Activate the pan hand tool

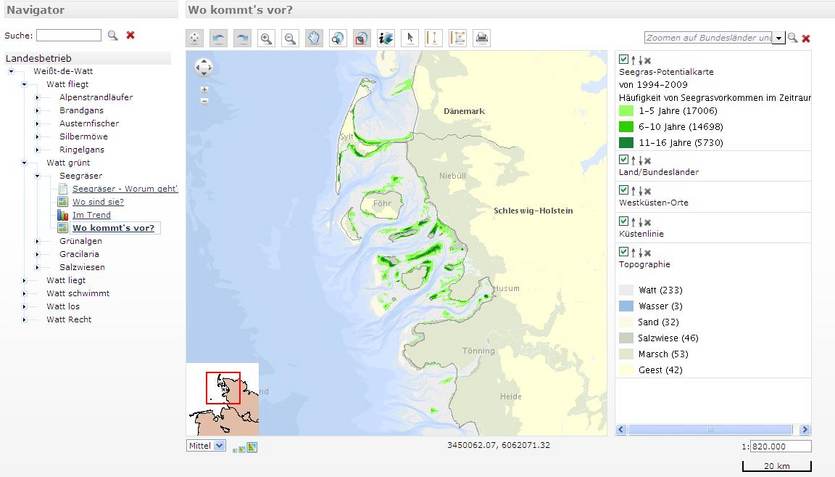point(314,38)
